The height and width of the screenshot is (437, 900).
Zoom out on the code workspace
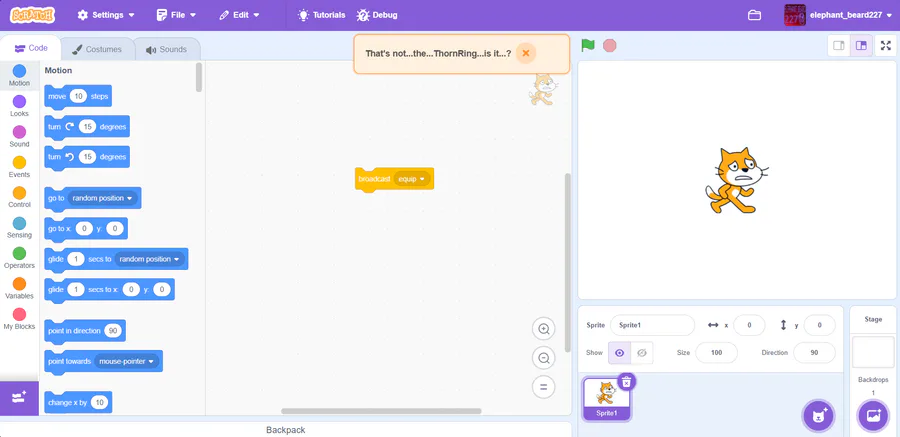(544, 358)
